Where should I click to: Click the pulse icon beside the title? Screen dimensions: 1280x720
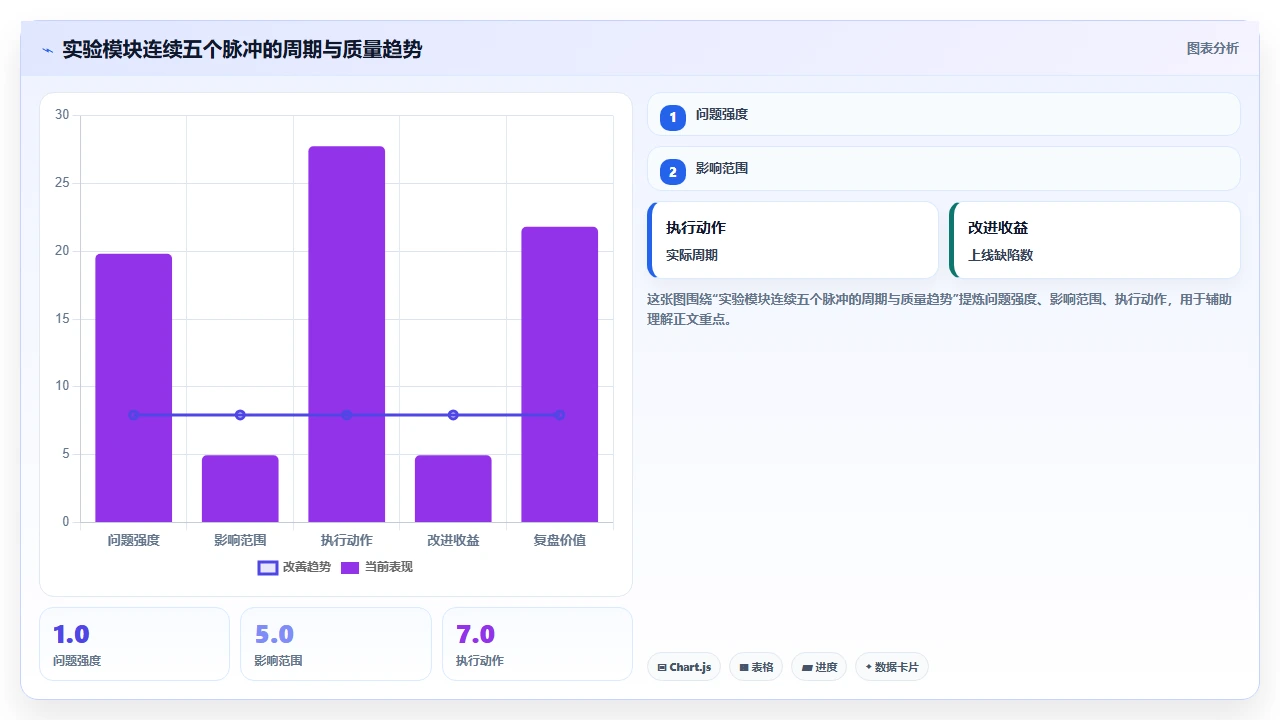(47, 50)
